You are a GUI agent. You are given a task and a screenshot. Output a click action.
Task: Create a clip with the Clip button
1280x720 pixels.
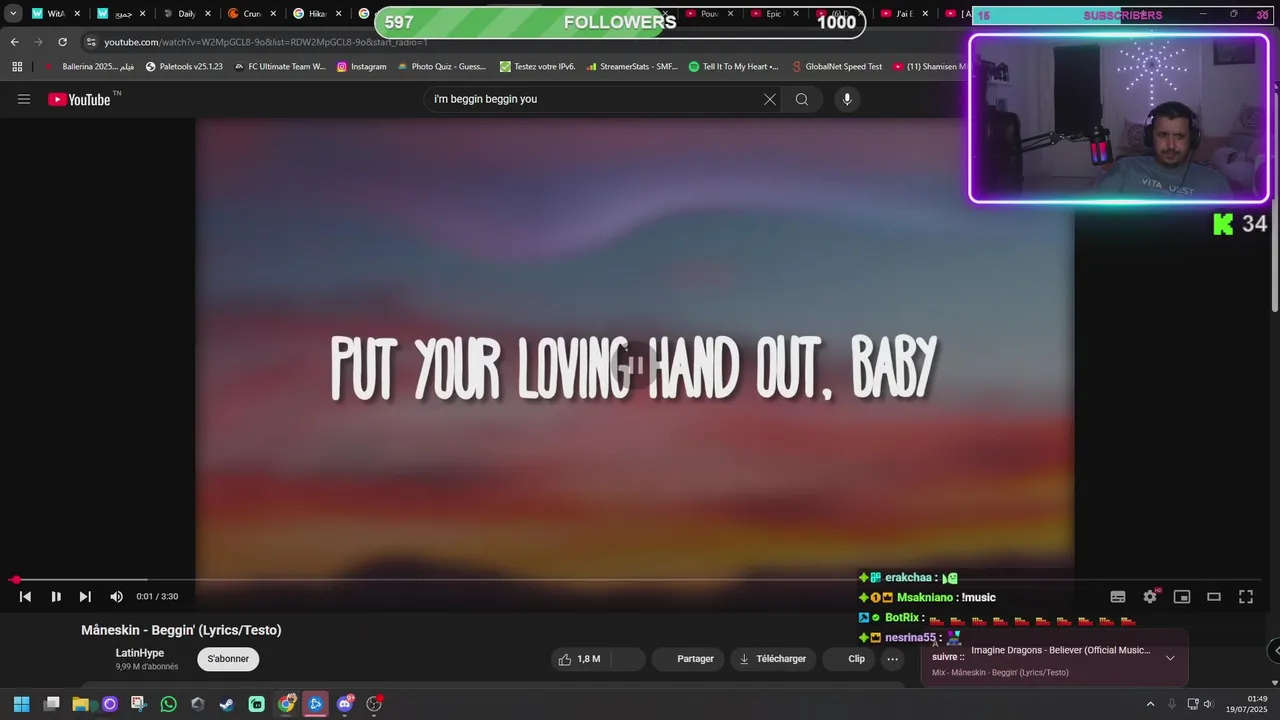[x=850, y=659]
